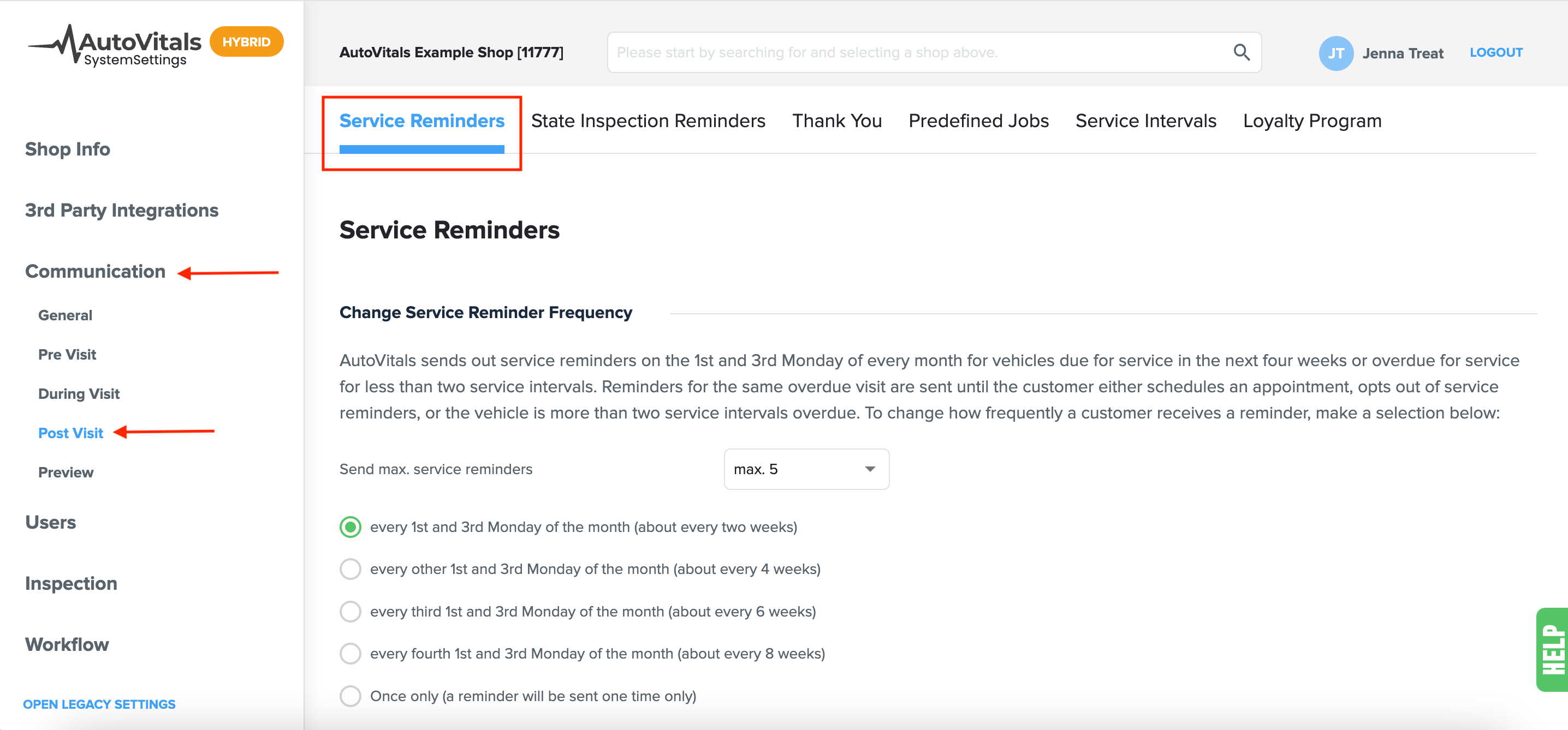This screenshot has width=1568, height=730.
Task: Click AutoVitals Example Shop [11777] label
Action: pos(451,52)
